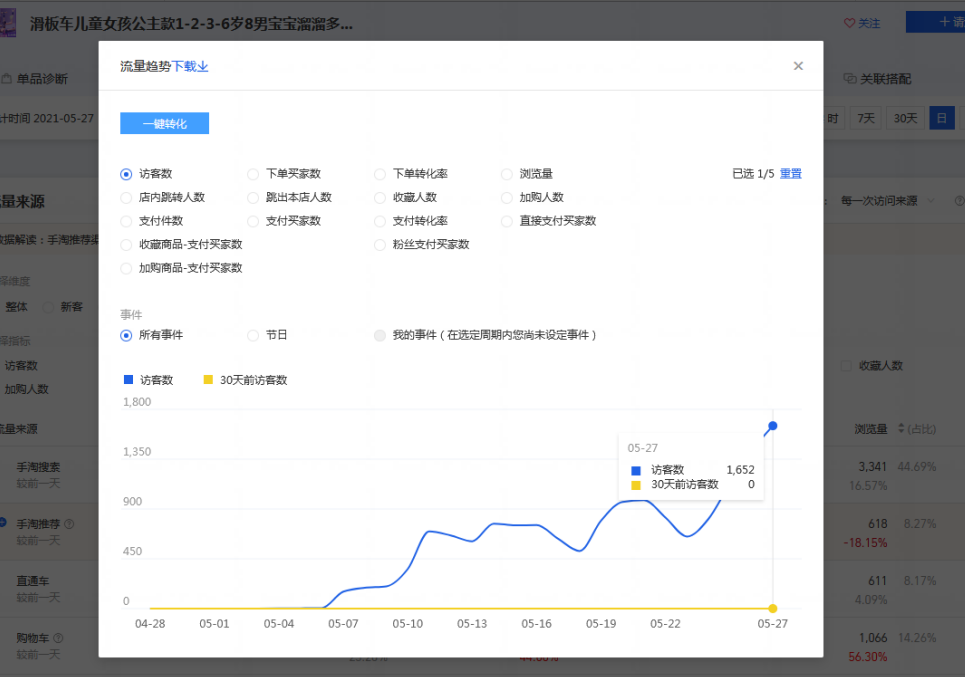Select the 收藏人数 radio button in dialog

point(380,198)
